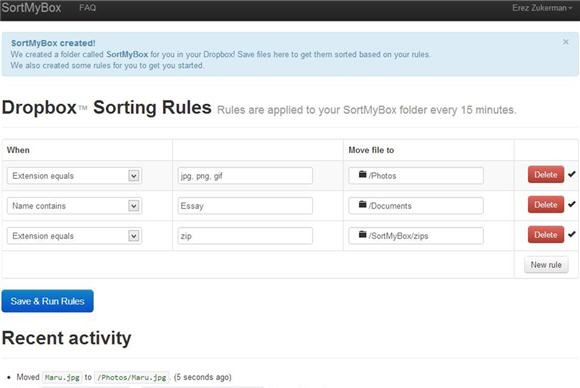This screenshot has height=388, width=580.
Task: Delete the Essay name rule
Action: 546,205
